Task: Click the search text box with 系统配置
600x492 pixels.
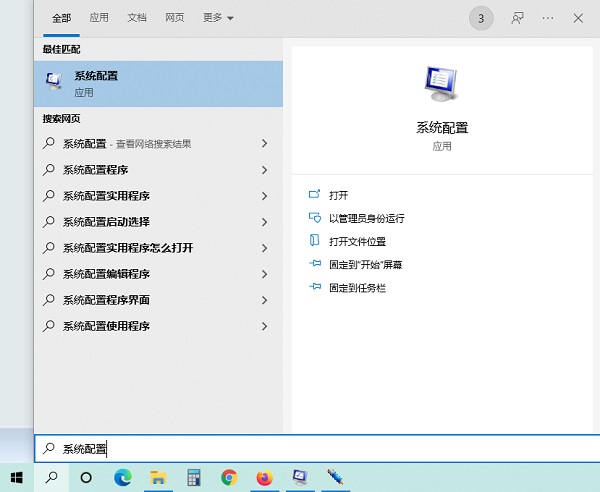Action: click(300, 449)
